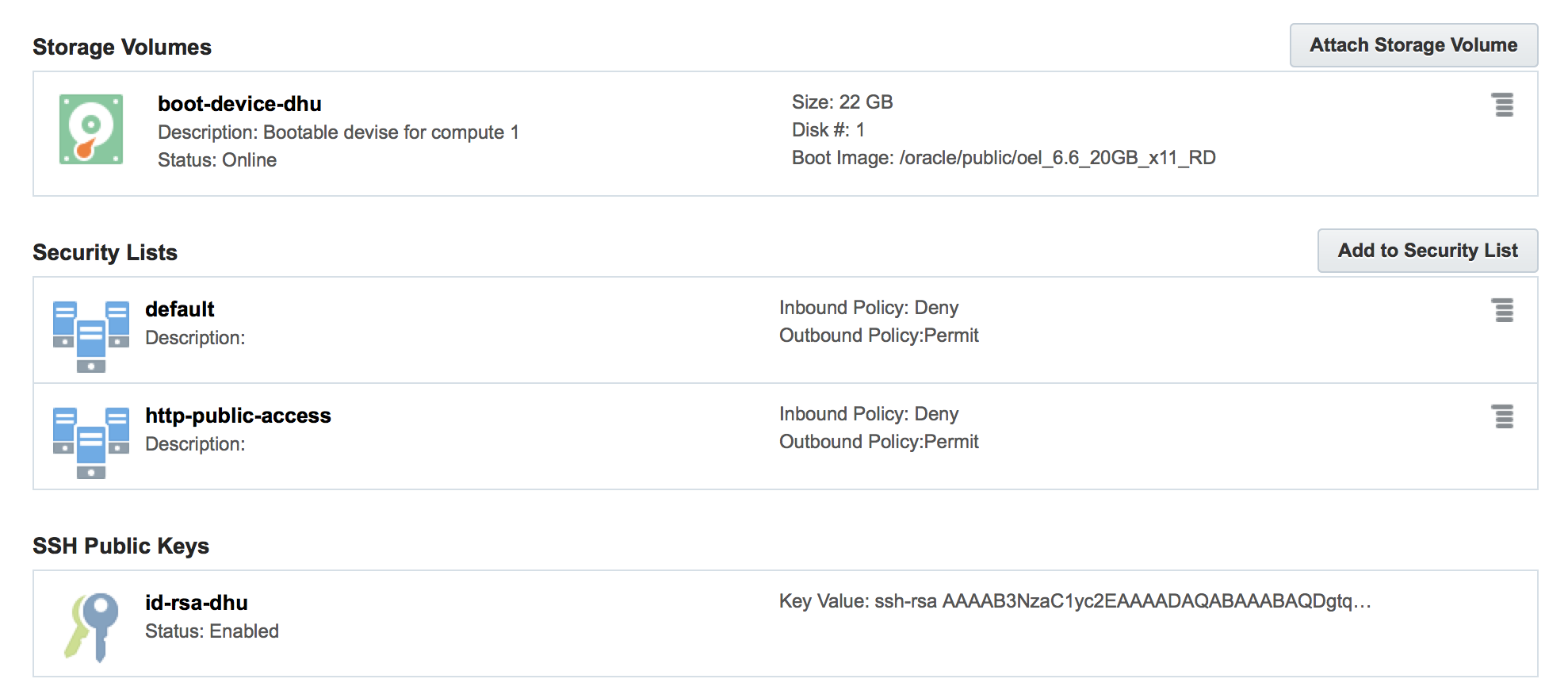Click the Size: 22 GB volume detail
Viewport: 1568px width, 698px height.
842,102
